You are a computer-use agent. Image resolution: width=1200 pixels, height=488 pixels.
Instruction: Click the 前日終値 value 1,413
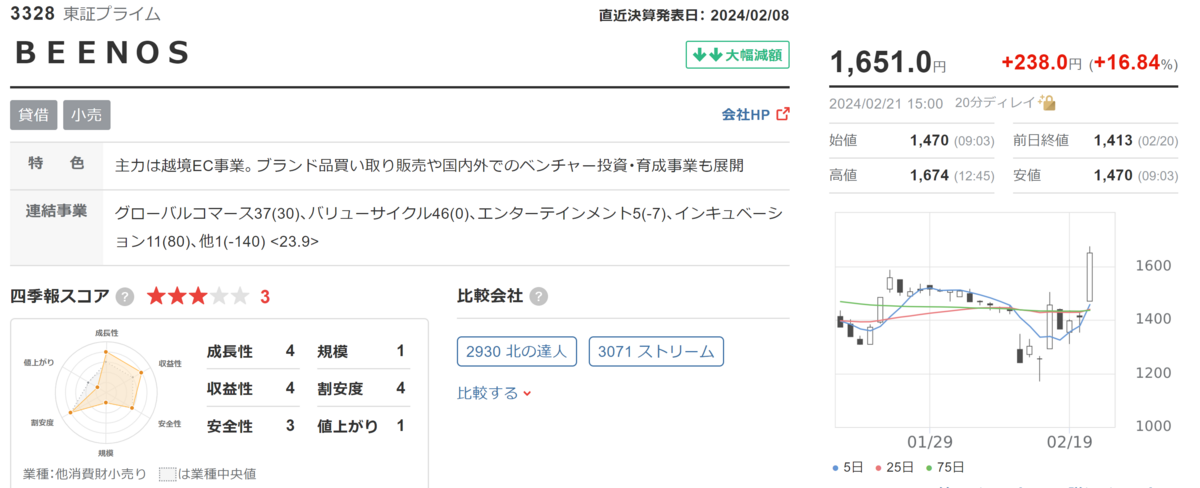[1114, 141]
